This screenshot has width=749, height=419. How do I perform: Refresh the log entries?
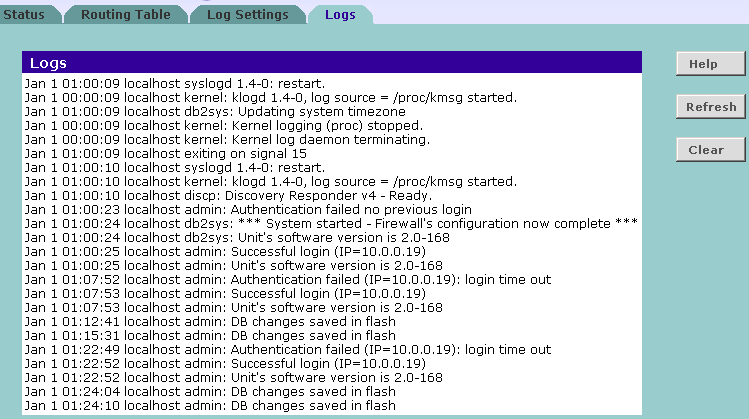point(711,107)
